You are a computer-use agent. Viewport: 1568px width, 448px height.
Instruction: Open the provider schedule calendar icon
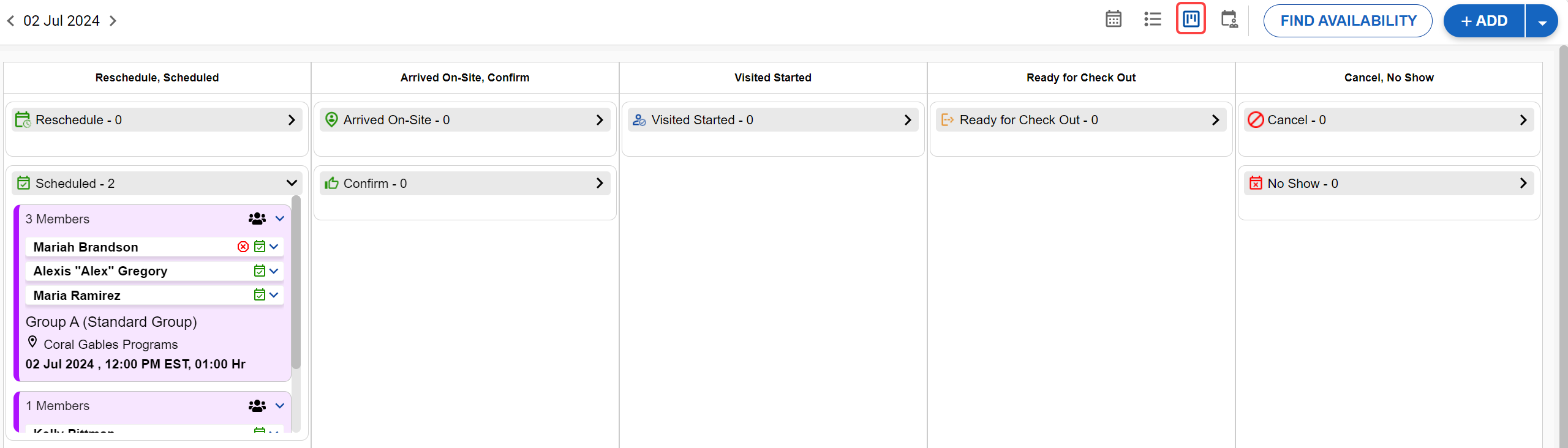[x=1229, y=20]
